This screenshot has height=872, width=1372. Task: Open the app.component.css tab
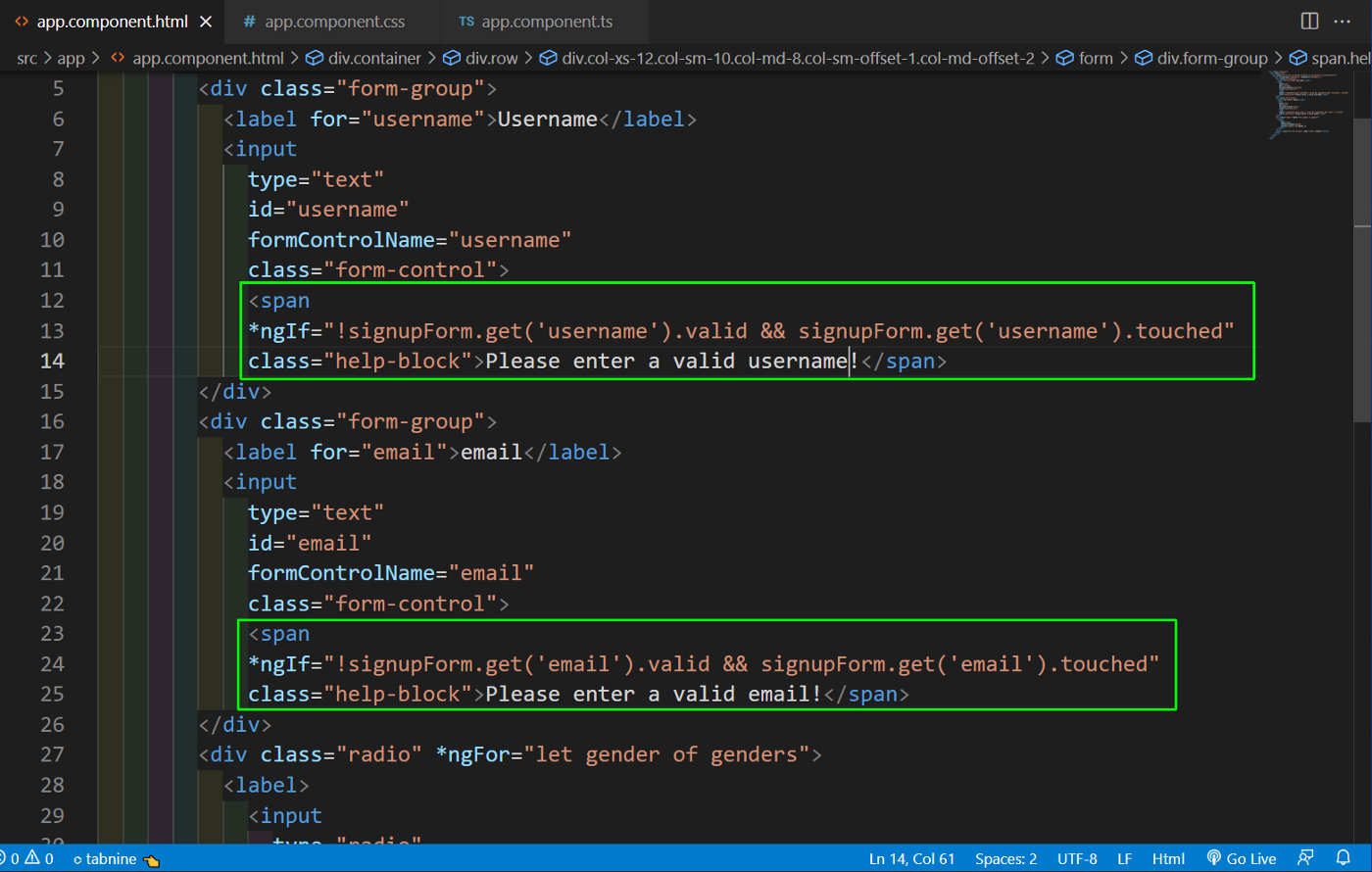click(334, 22)
